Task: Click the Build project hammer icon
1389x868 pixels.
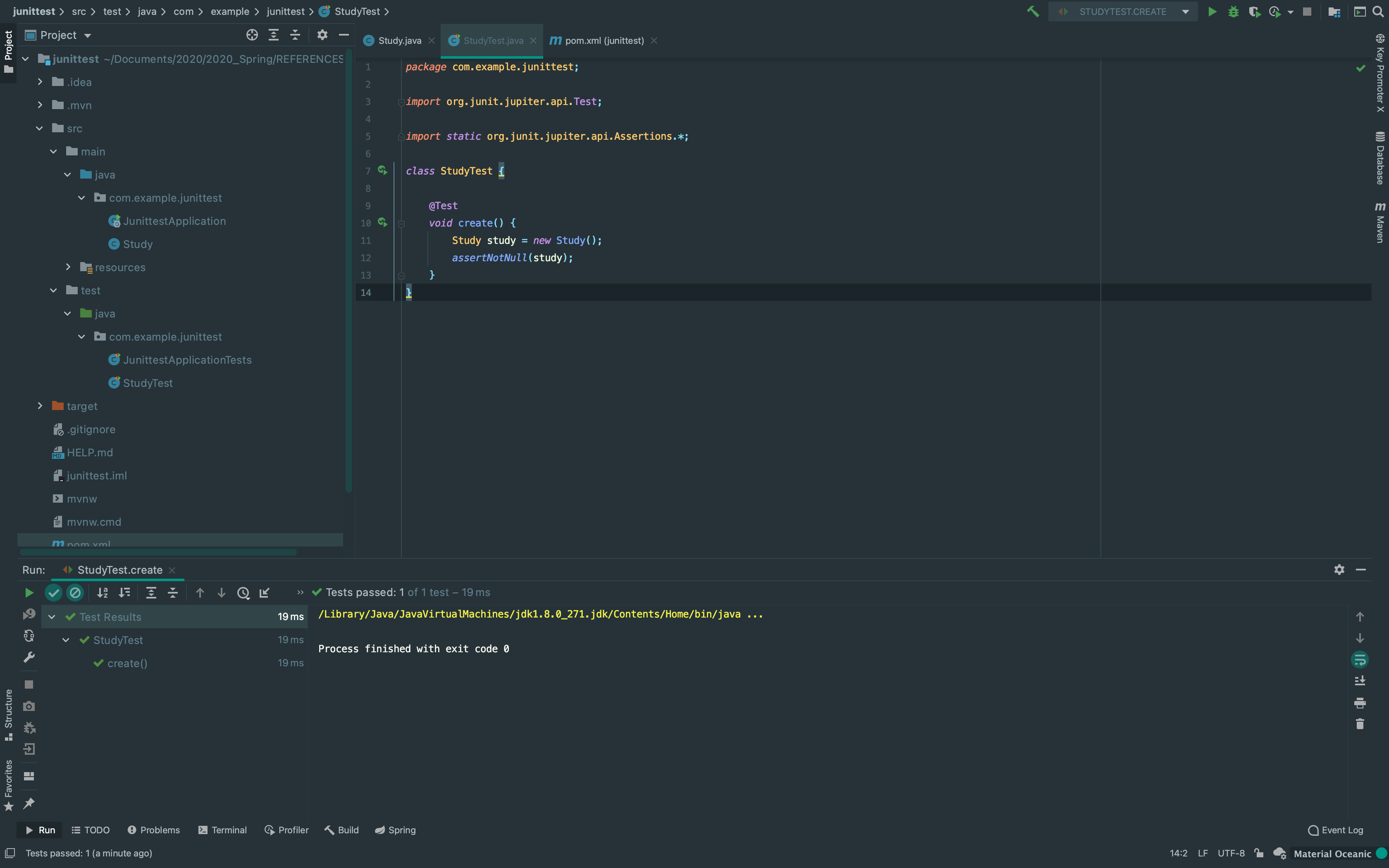Action: click(1033, 12)
